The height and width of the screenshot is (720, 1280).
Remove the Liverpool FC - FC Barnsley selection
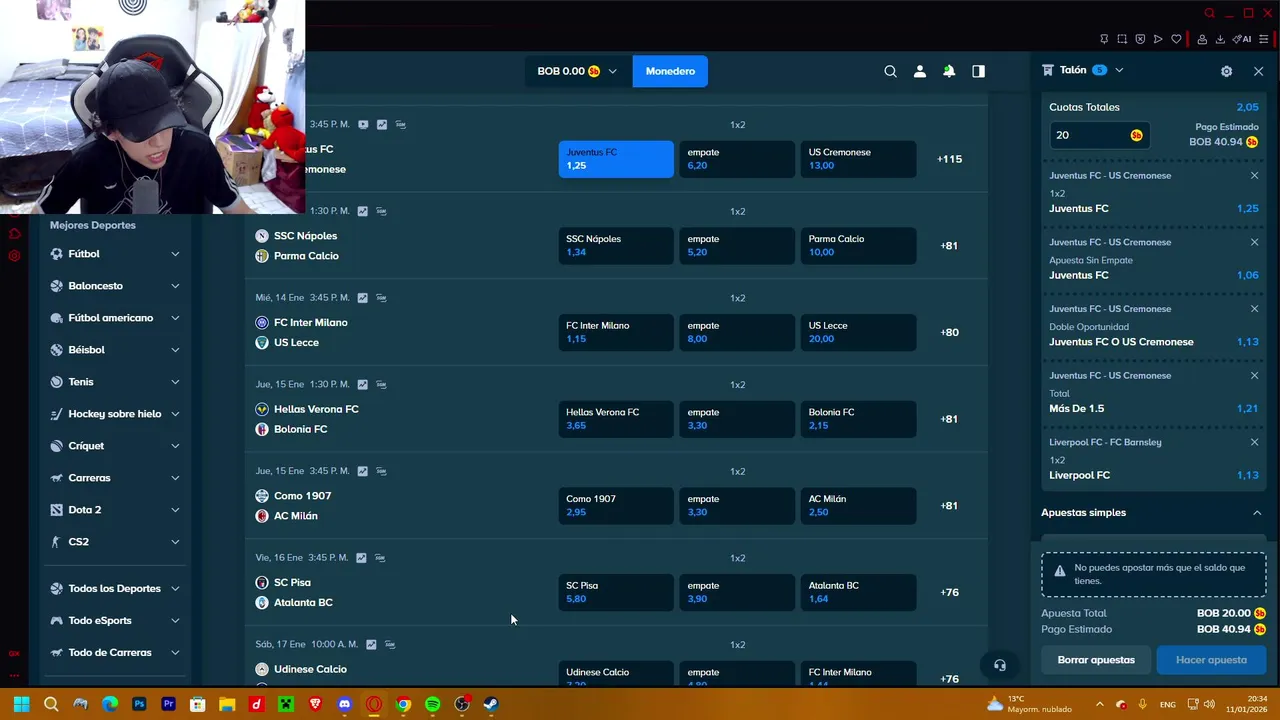[x=1254, y=442]
